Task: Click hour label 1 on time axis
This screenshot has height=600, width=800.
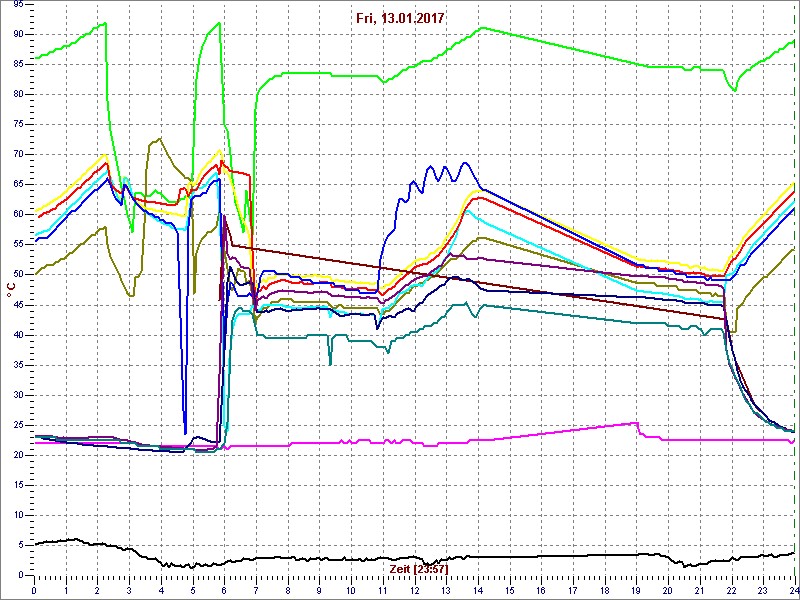Action: coord(66,590)
